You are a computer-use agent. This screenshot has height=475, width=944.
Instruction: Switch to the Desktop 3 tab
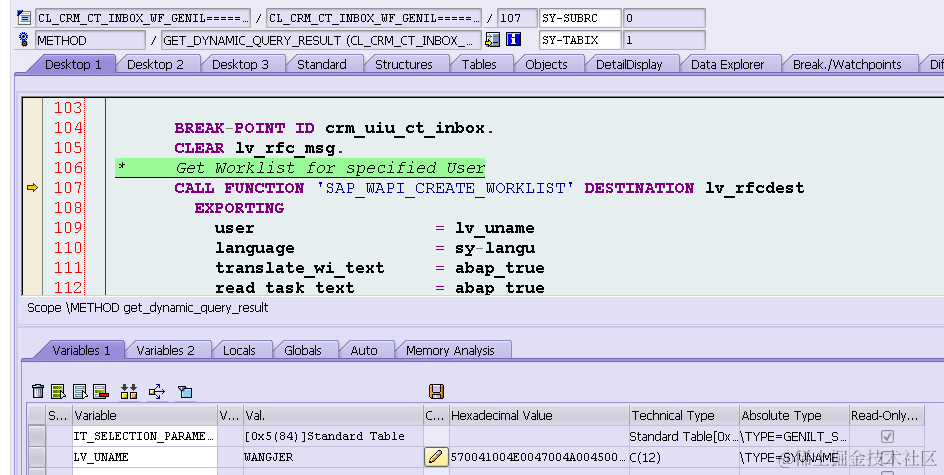coord(240,64)
